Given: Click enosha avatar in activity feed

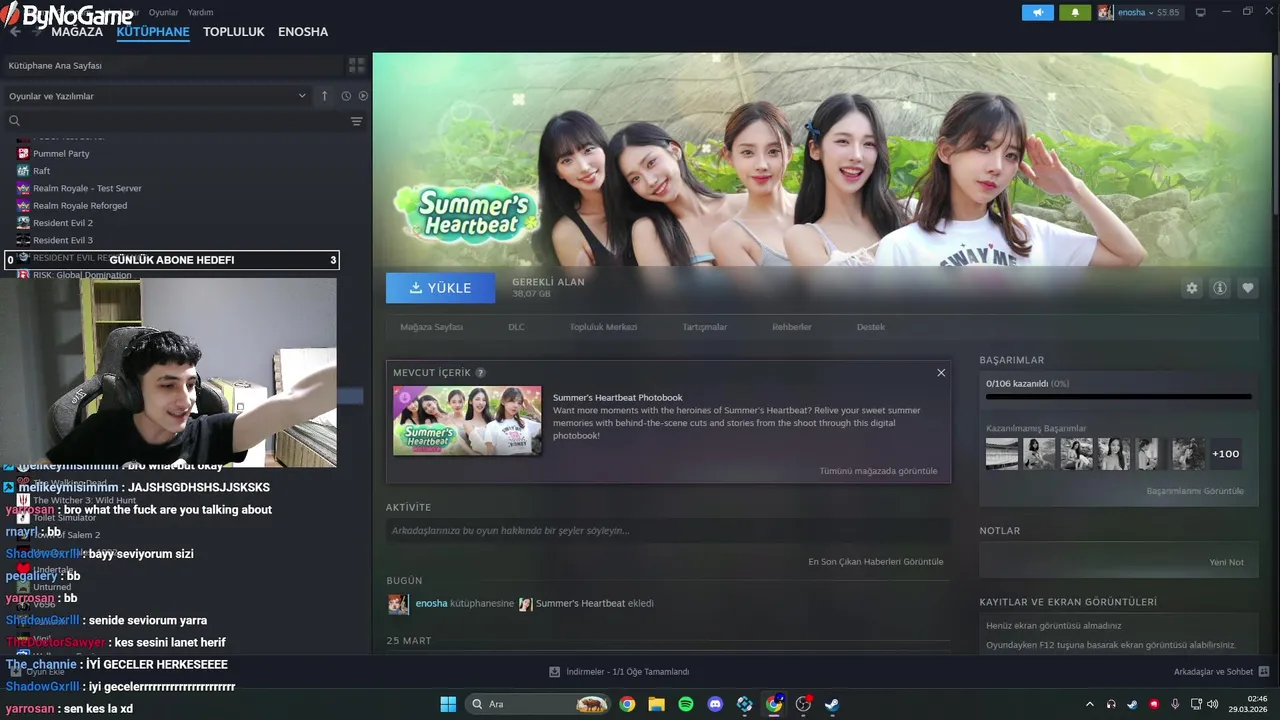Looking at the screenshot, I should coord(398,604).
